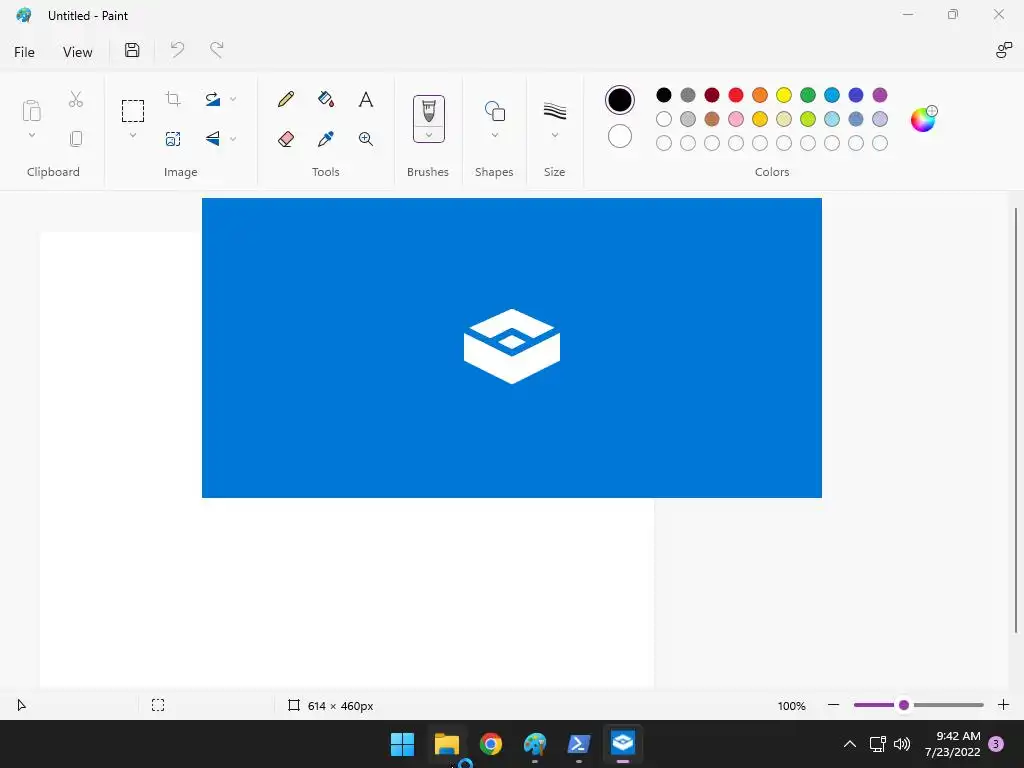Click the volume speaker tray icon
Screen dimensions: 1024x768
click(x=902, y=744)
